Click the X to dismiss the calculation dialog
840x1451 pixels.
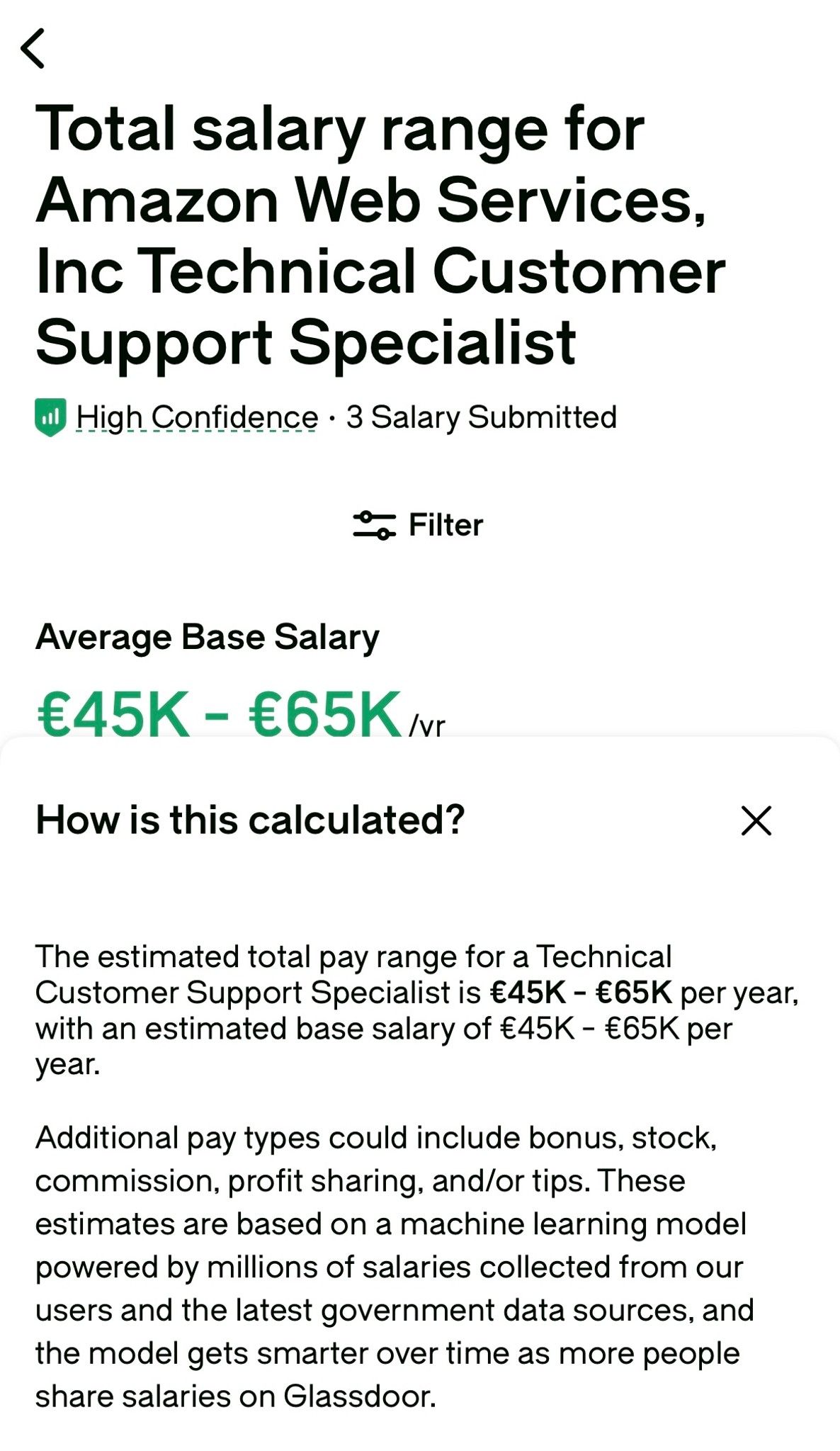[x=758, y=822]
